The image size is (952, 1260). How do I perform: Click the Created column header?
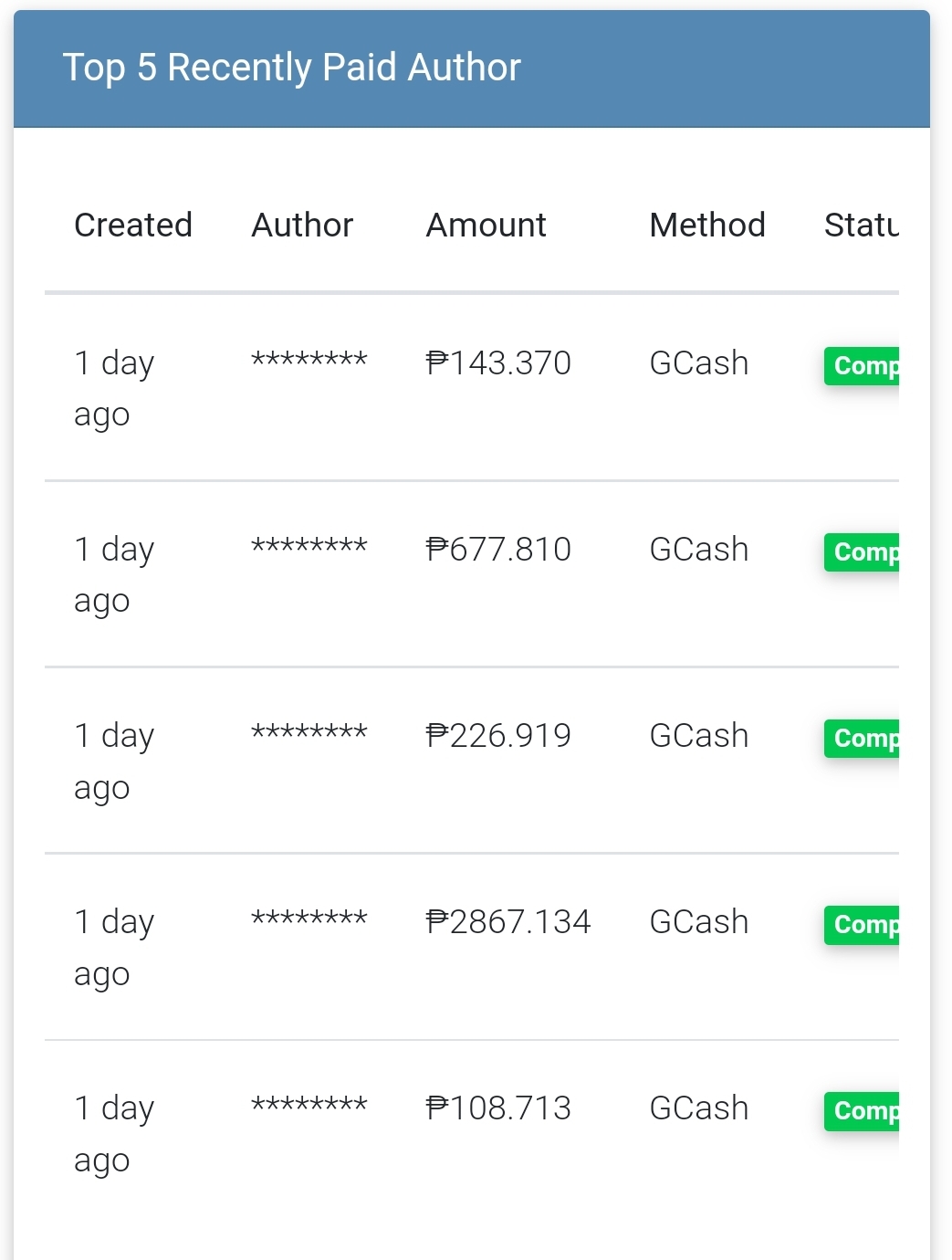click(x=133, y=226)
